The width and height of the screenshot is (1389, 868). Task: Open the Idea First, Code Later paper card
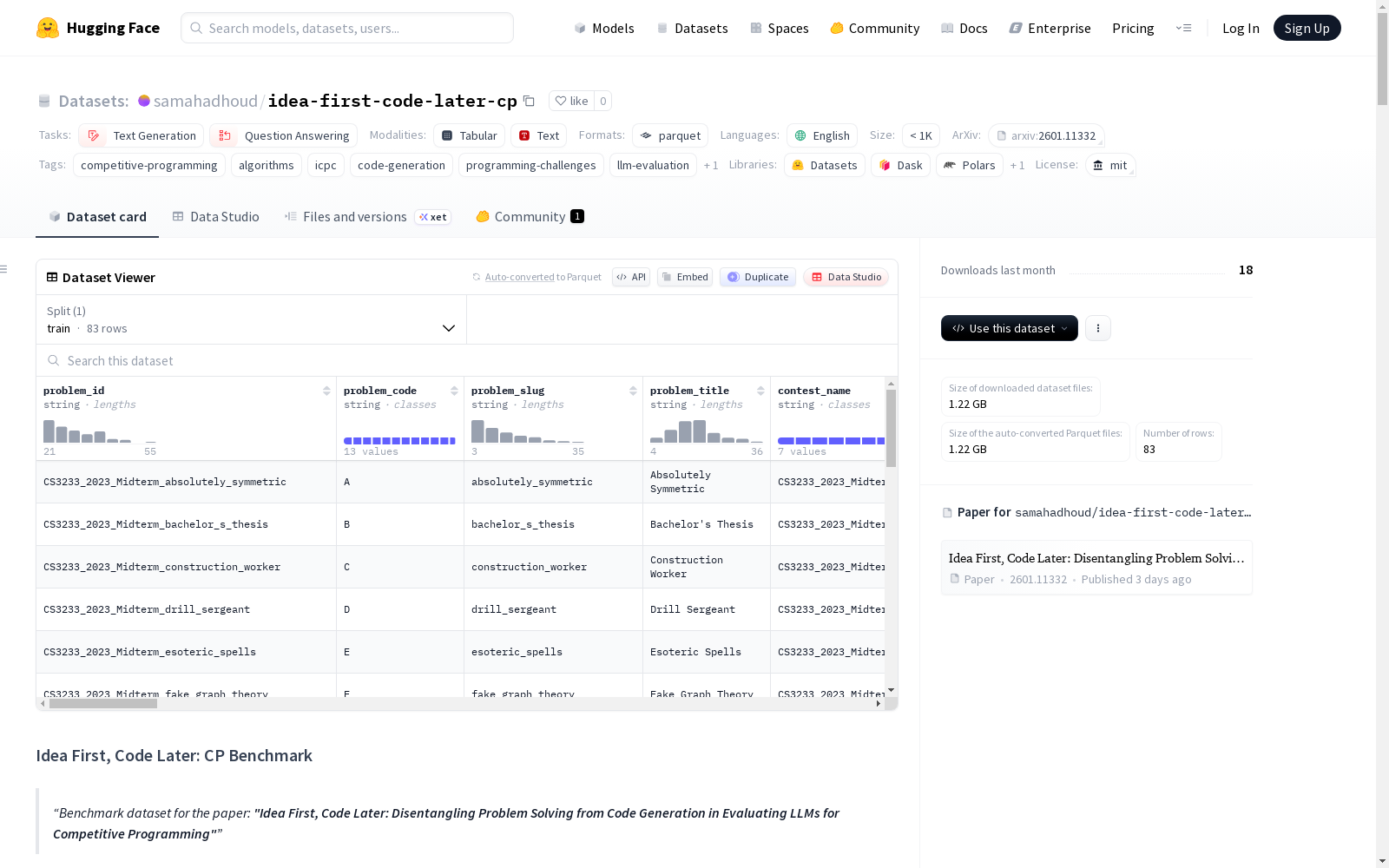point(1096,568)
